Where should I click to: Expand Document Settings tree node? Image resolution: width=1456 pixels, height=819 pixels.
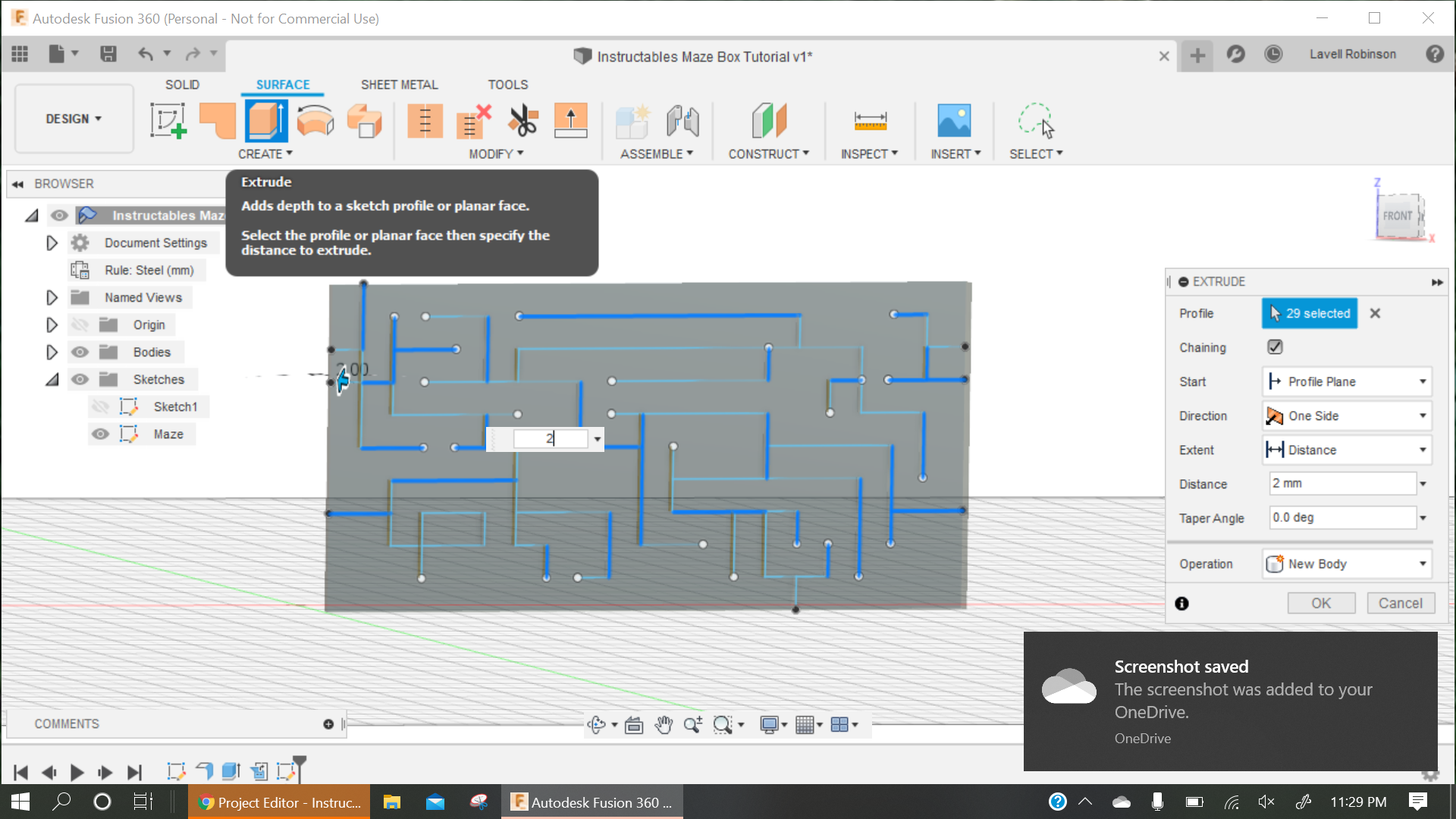(x=52, y=243)
